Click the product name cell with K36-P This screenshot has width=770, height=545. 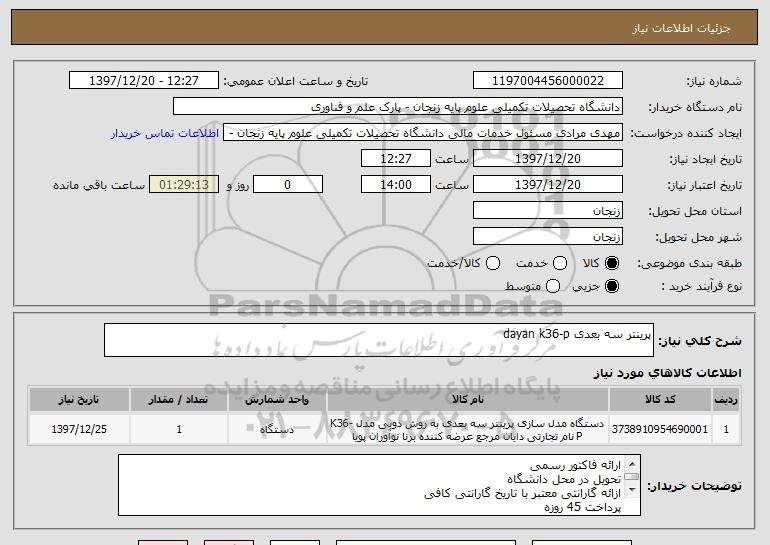click(x=468, y=430)
